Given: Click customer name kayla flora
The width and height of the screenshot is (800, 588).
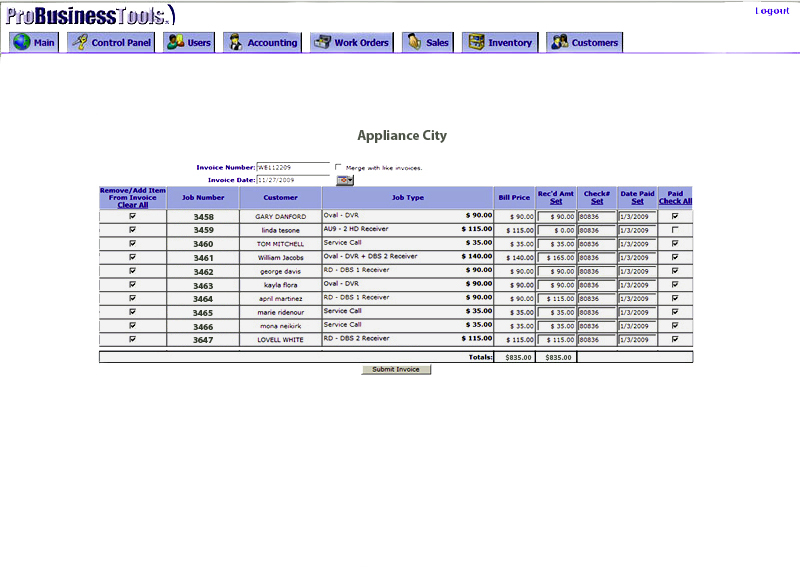Looking at the screenshot, I should pos(281,285).
